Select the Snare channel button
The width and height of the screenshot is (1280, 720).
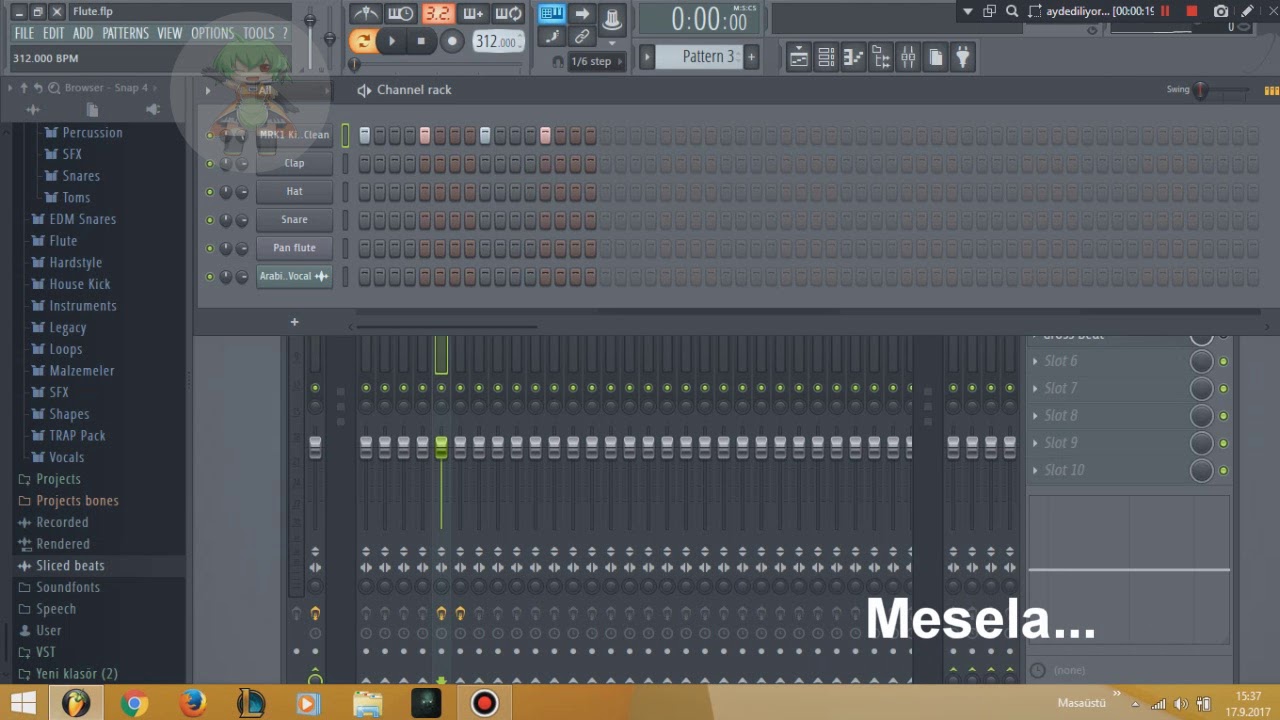[x=294, y=219]
